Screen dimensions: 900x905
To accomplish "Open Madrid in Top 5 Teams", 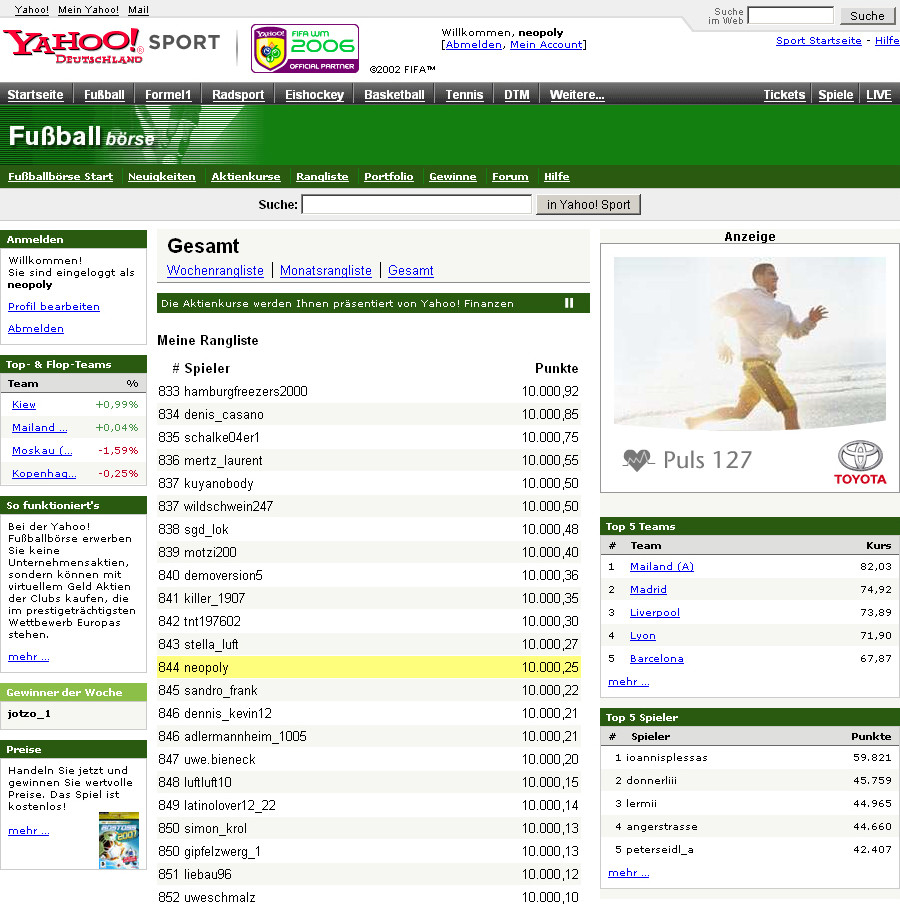I will click(x=648, y=590).
